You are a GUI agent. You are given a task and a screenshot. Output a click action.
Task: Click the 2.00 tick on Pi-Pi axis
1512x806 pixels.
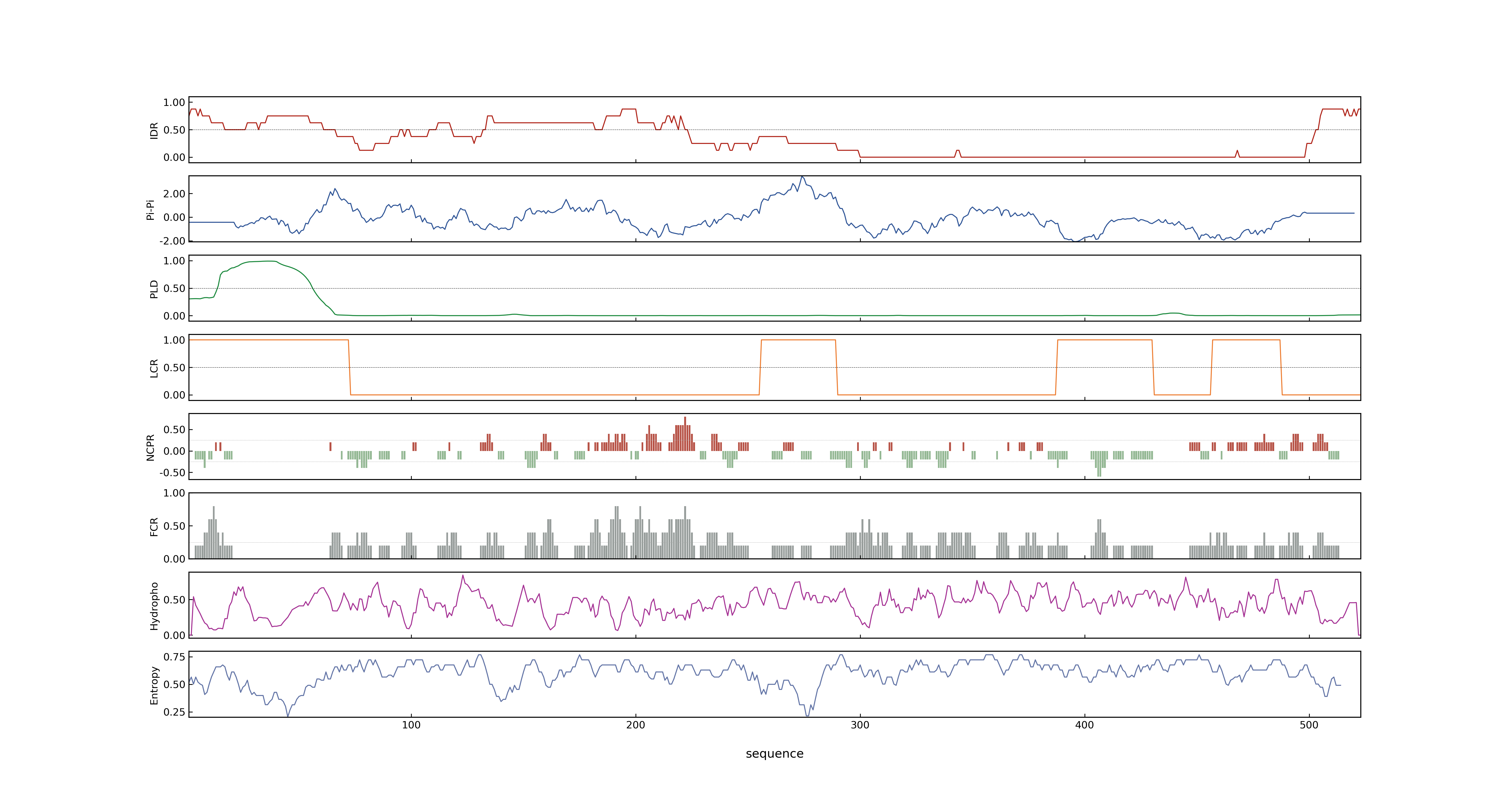(x=174, y=194)
